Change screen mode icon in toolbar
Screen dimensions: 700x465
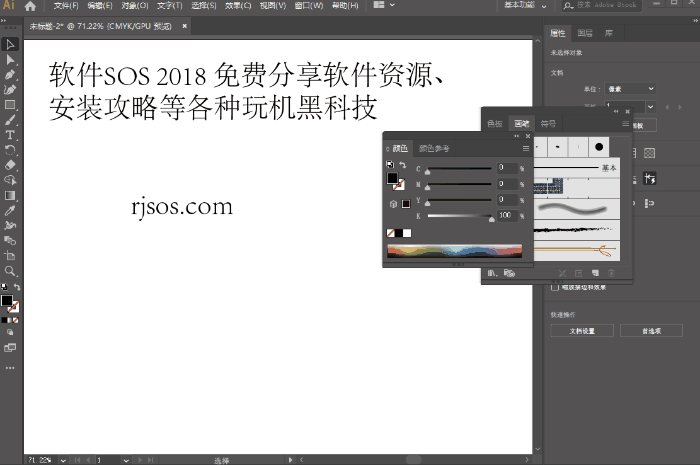10,348
